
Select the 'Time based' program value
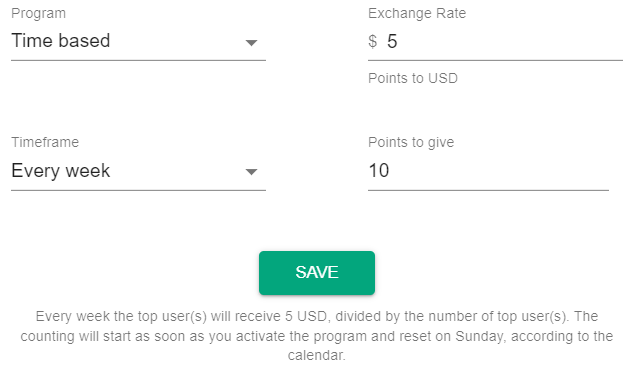[61, 41]
